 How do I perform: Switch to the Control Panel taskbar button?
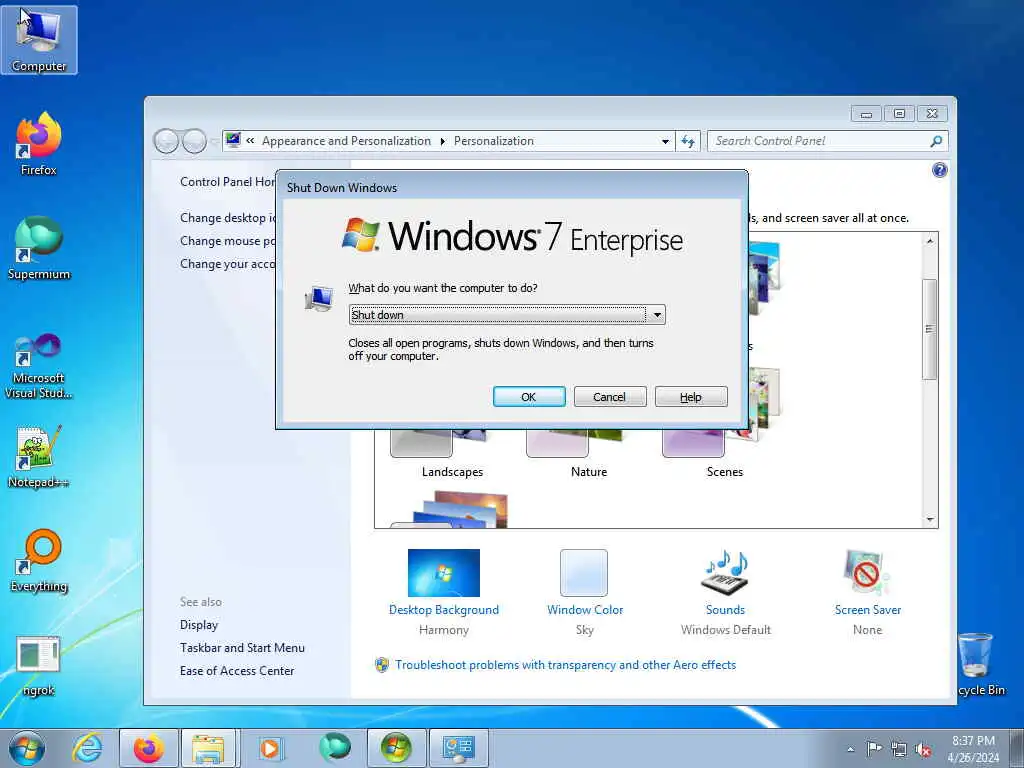coord(458,748)
